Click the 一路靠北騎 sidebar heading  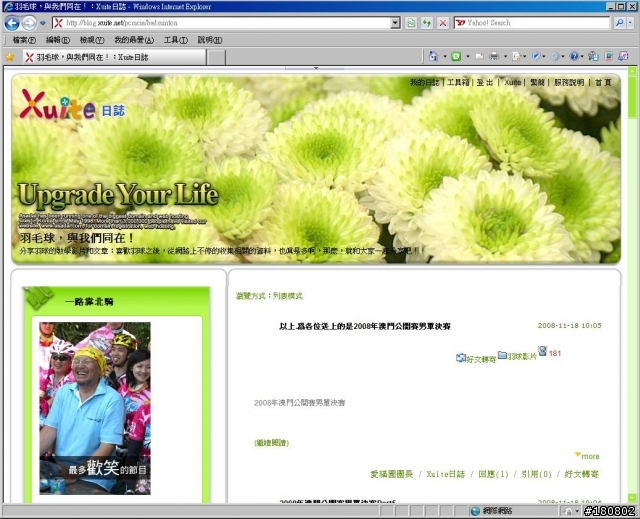(89, 302)
